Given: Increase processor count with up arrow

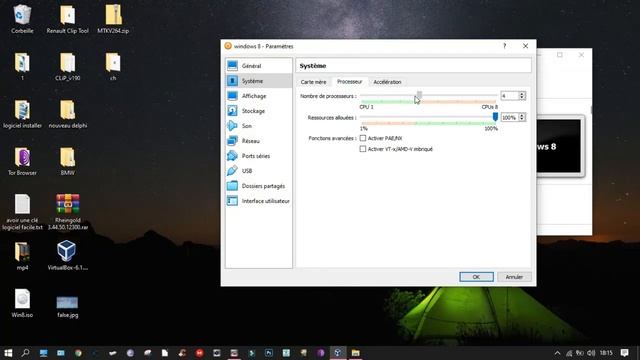Looking at the screenshot, I should [522, 93].
